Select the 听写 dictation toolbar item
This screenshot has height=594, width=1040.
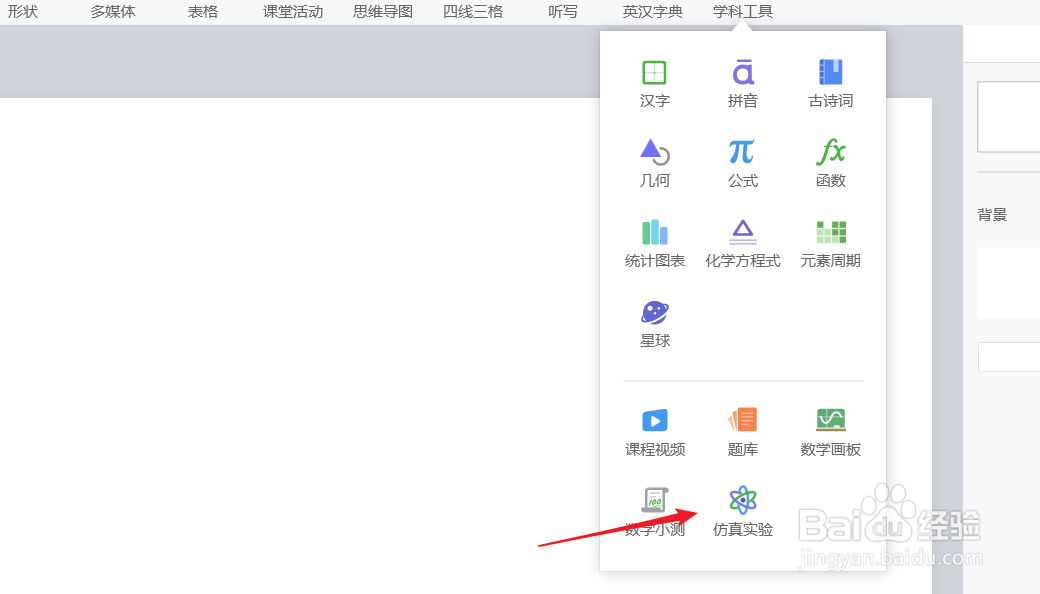coord(562,11)
